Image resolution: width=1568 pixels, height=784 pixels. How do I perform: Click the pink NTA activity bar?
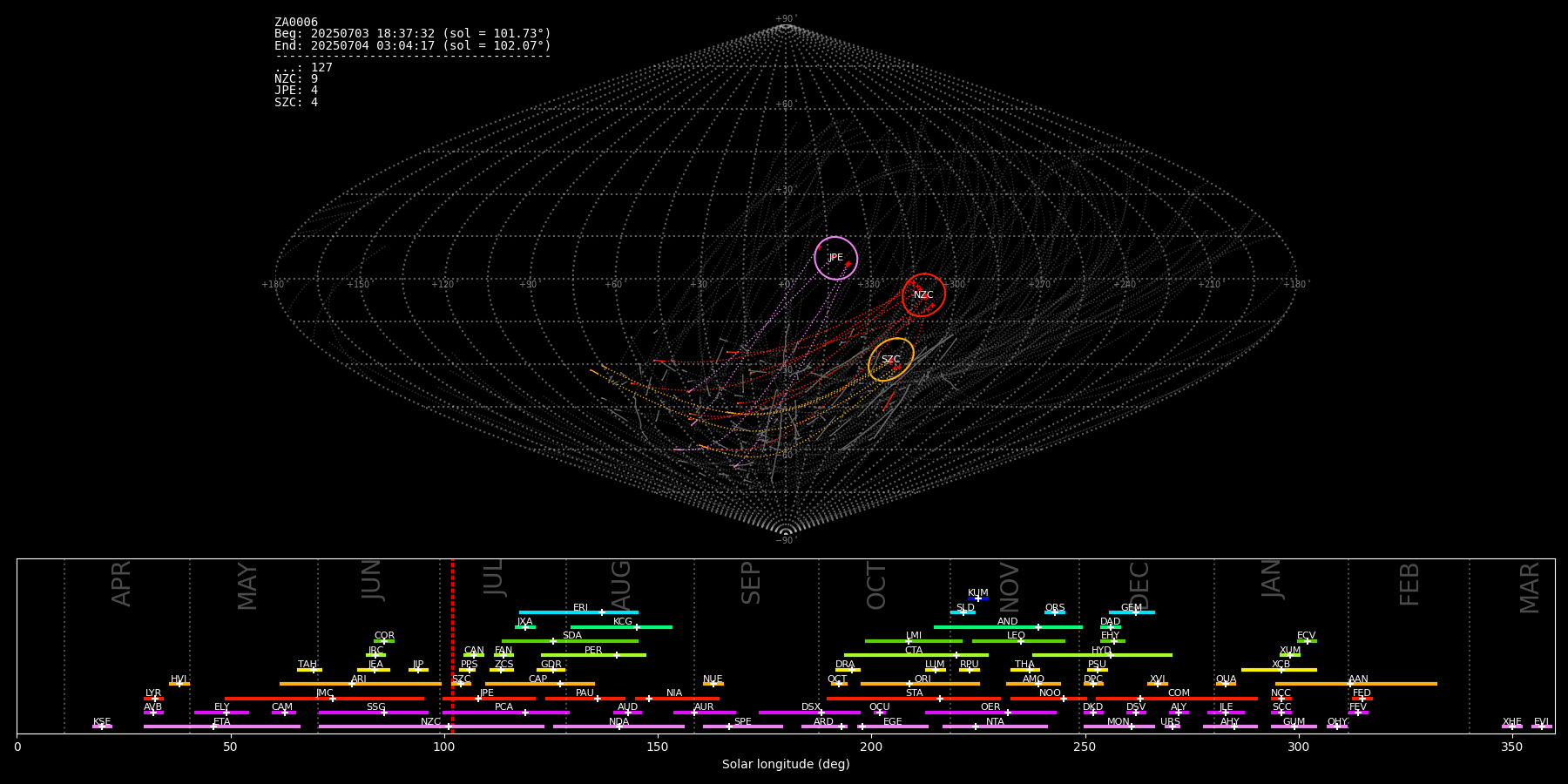click(995, 727)
